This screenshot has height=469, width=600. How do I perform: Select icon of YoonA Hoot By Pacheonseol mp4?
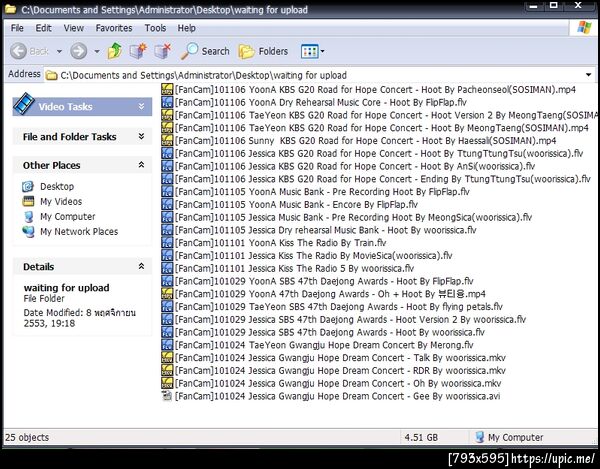coord(167,90)
